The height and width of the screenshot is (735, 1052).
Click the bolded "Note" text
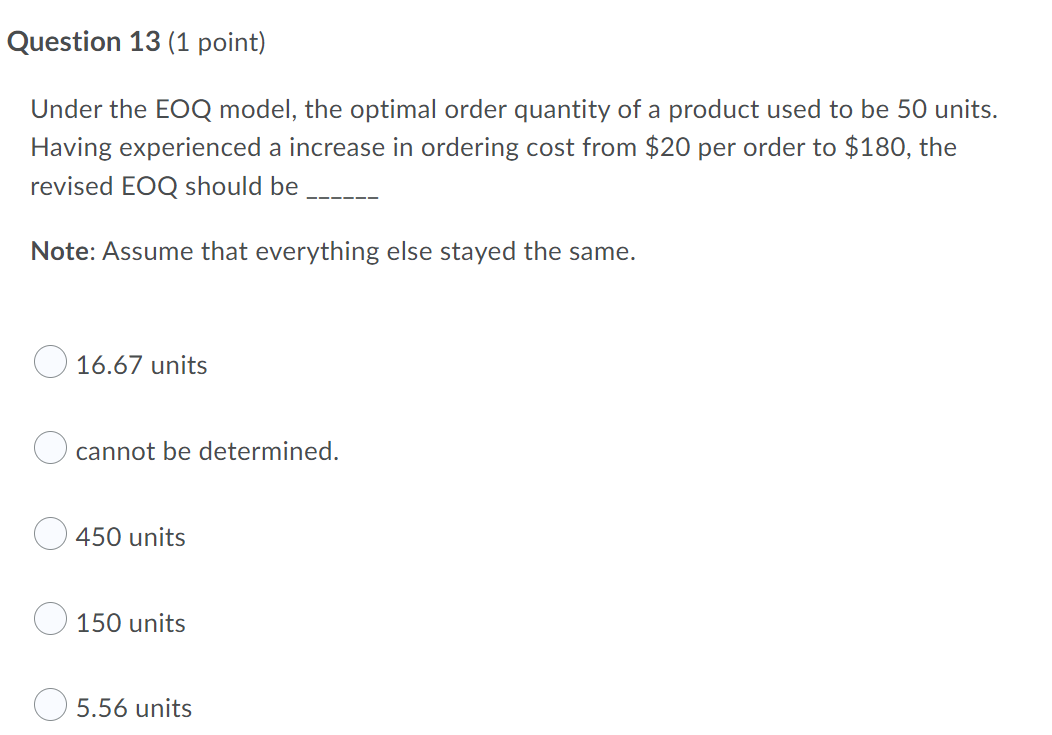(x=57, y=251)
